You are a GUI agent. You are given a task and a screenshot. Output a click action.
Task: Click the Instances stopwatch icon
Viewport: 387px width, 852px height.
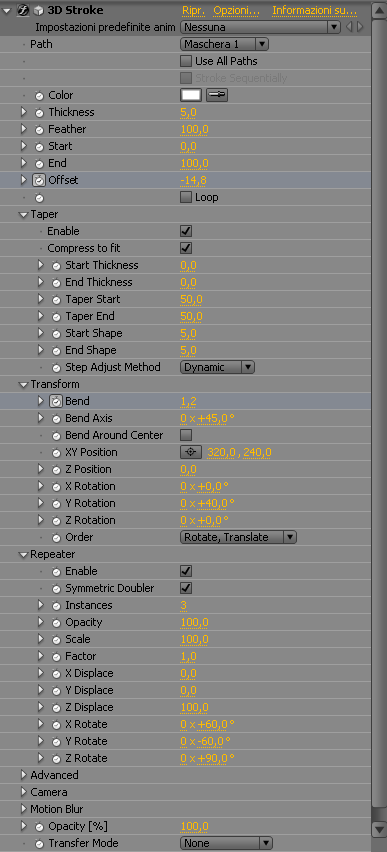pos(56,605)
